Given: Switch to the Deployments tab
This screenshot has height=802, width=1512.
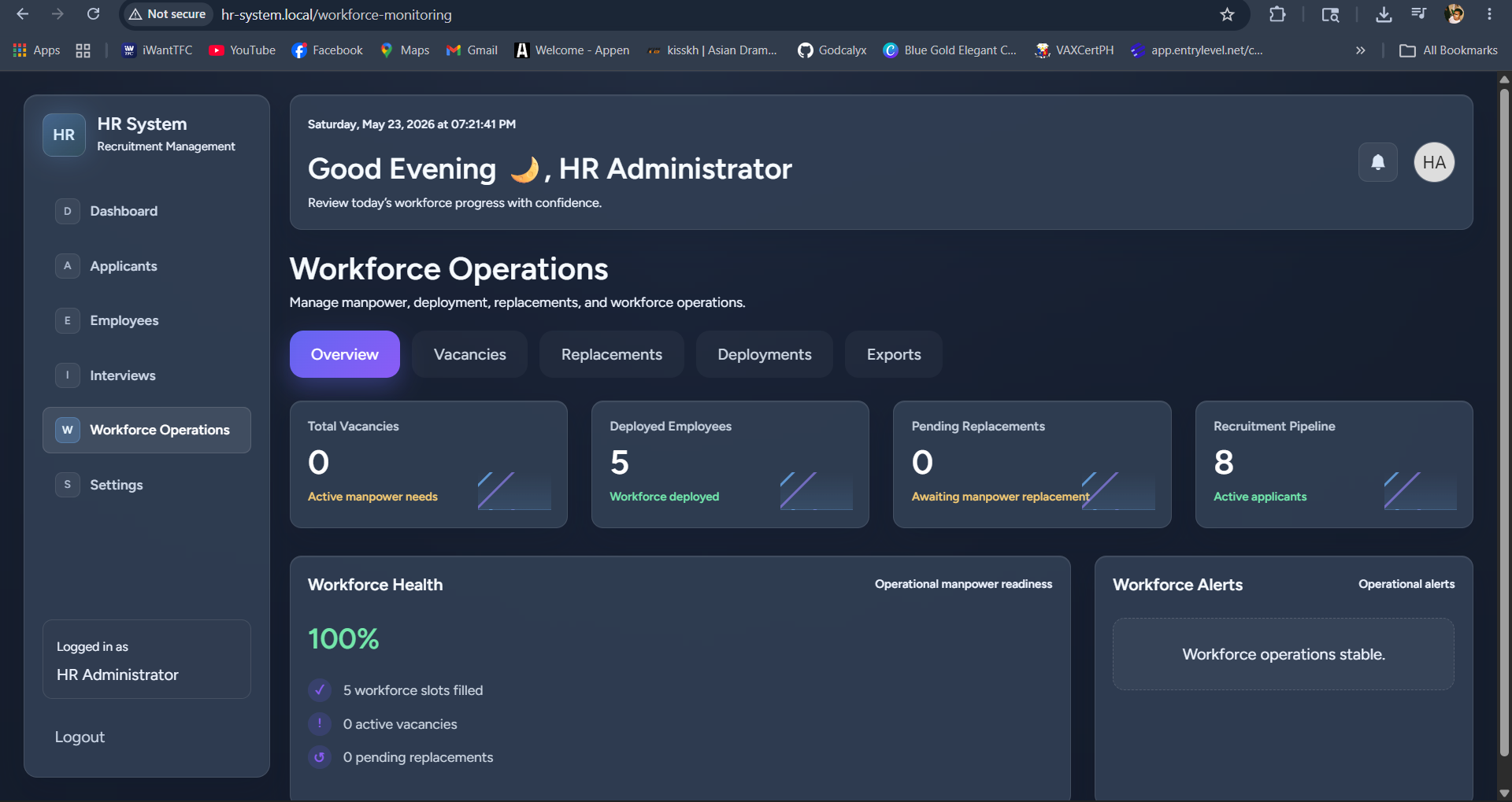Looking at the screenshot, I should click(x=765, y=354).
